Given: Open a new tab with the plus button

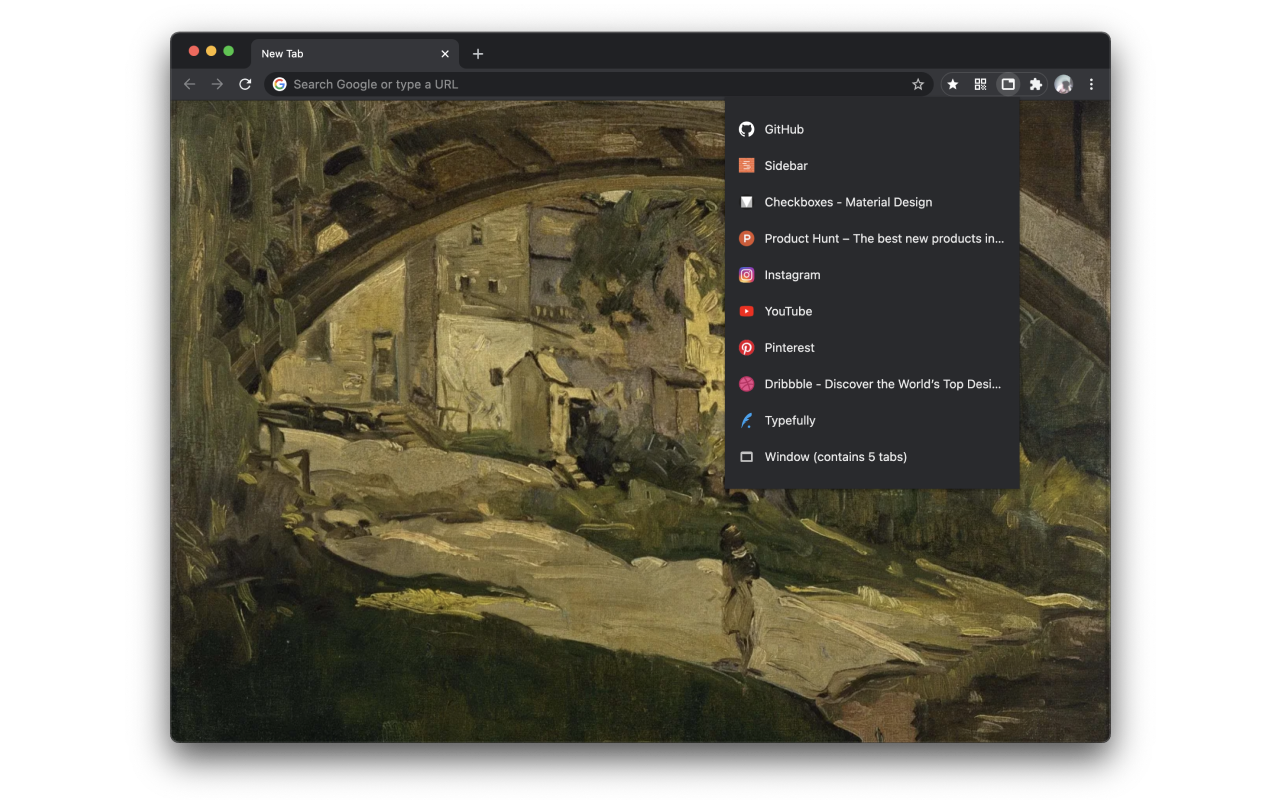Looking at the screenshot, I should click(478, 54).
